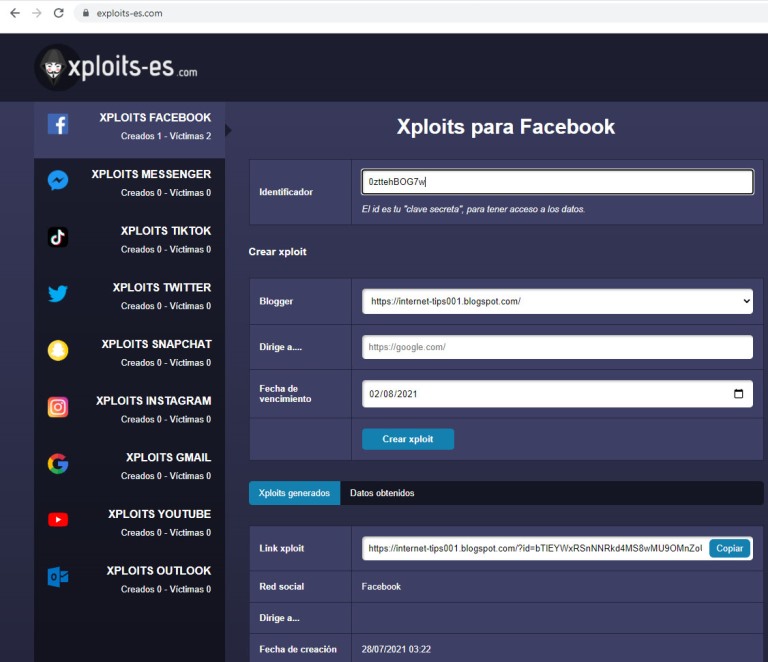
Task: Switch to Xploits generados tab
Action: (294, 493)
